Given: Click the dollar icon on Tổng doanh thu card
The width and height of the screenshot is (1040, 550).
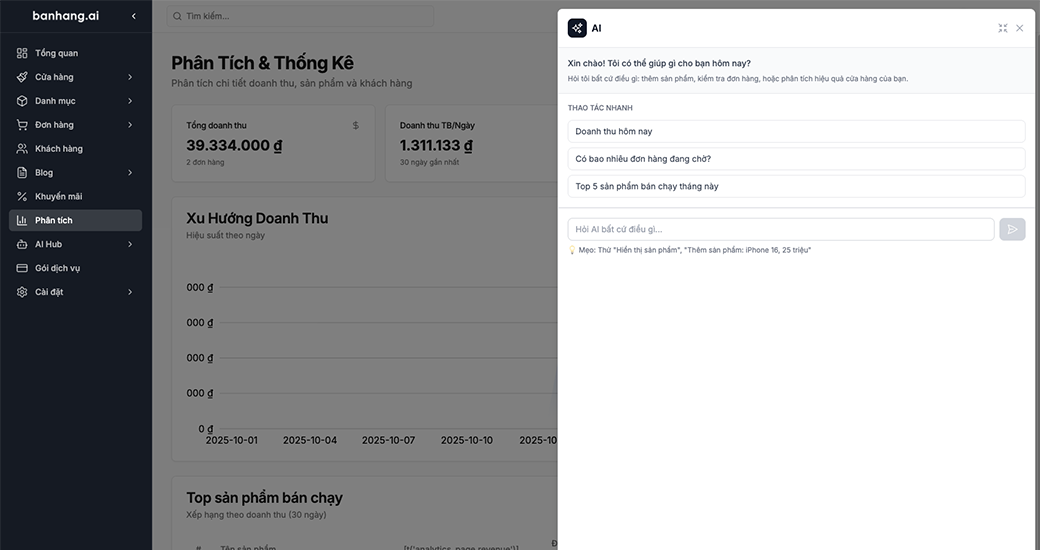Looking at the screenshot, I should pyautogui.click(x=356, y=125).
